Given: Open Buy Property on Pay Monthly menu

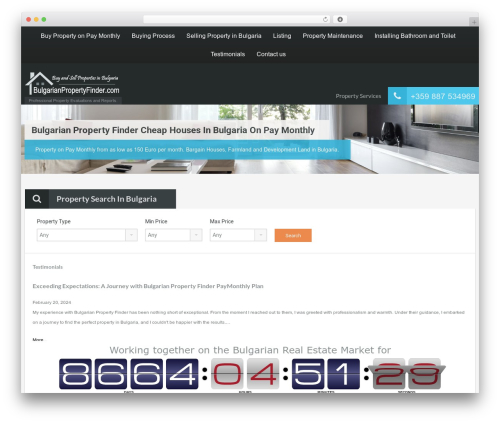Looking at the screenshot, I should (x=80, y=36).
